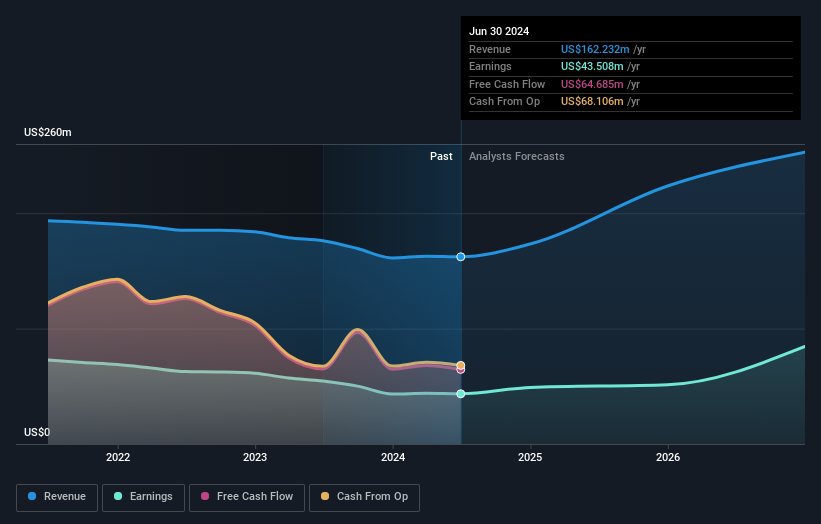Select the 2025 x-axis label
The width and height of the screenshot is (821, 524).
tap(530, 457)
